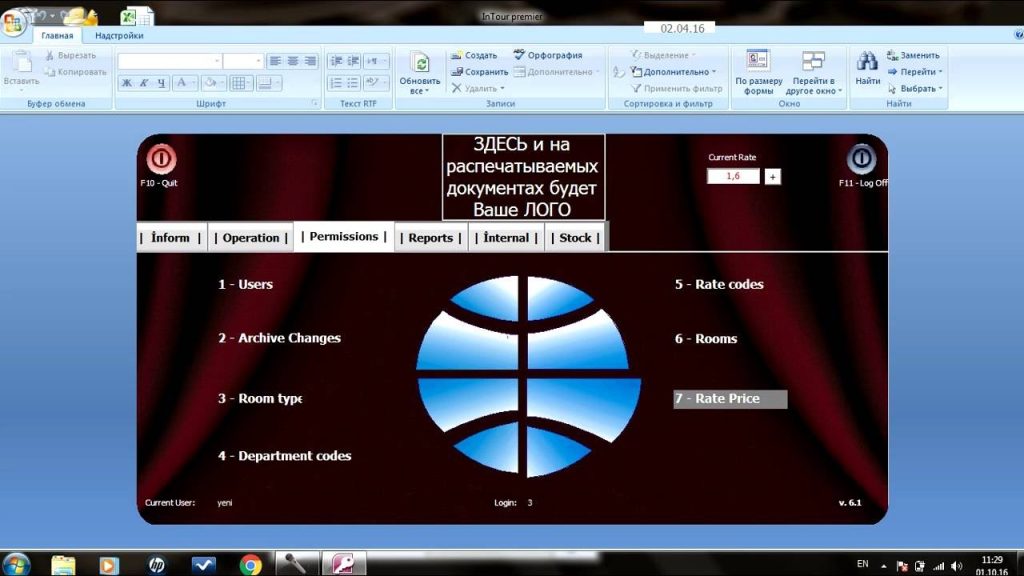This screenshot has width=1024, height=576.
Task: Click the Office button in top-left corner
Action: pyautogui.click(x=14, y=22)
